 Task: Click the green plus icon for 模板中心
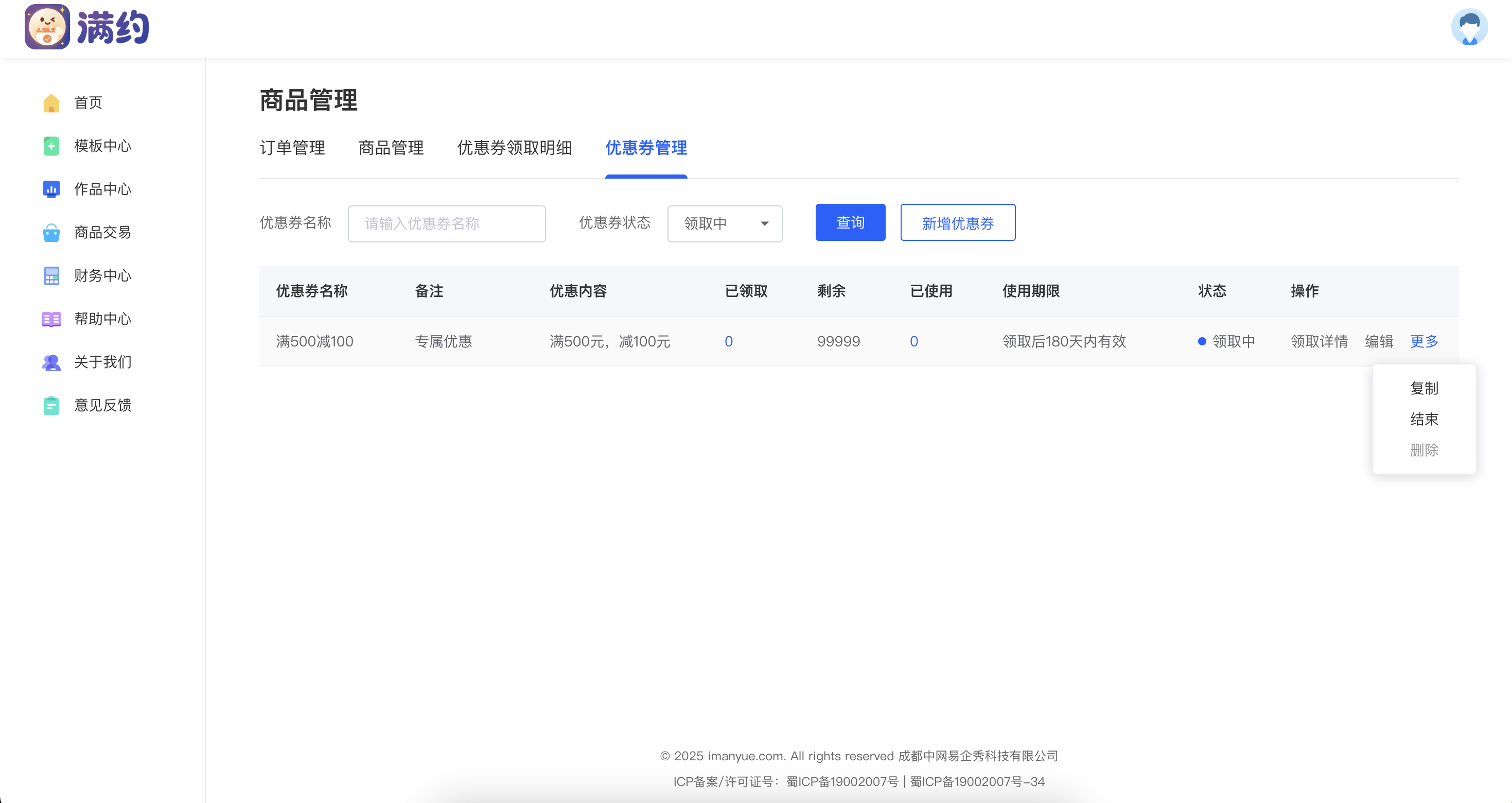pyautogui.click(x=51, y=146)
